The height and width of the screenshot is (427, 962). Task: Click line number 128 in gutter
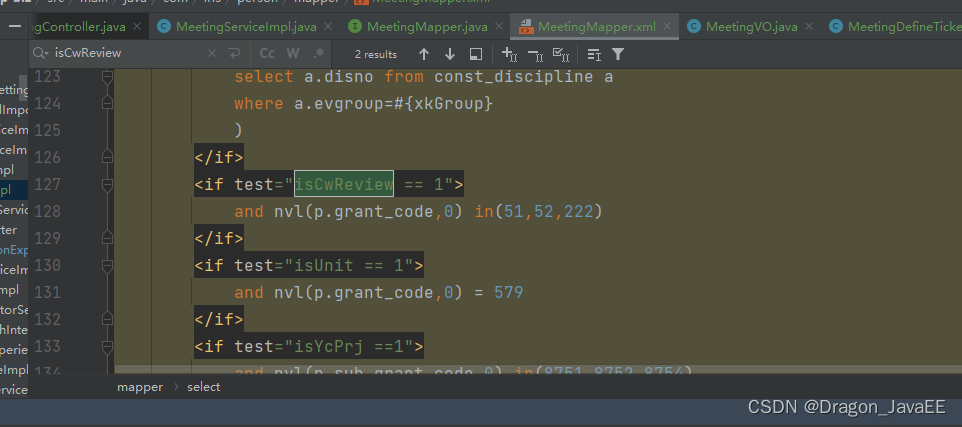click(x=47, y=212)
